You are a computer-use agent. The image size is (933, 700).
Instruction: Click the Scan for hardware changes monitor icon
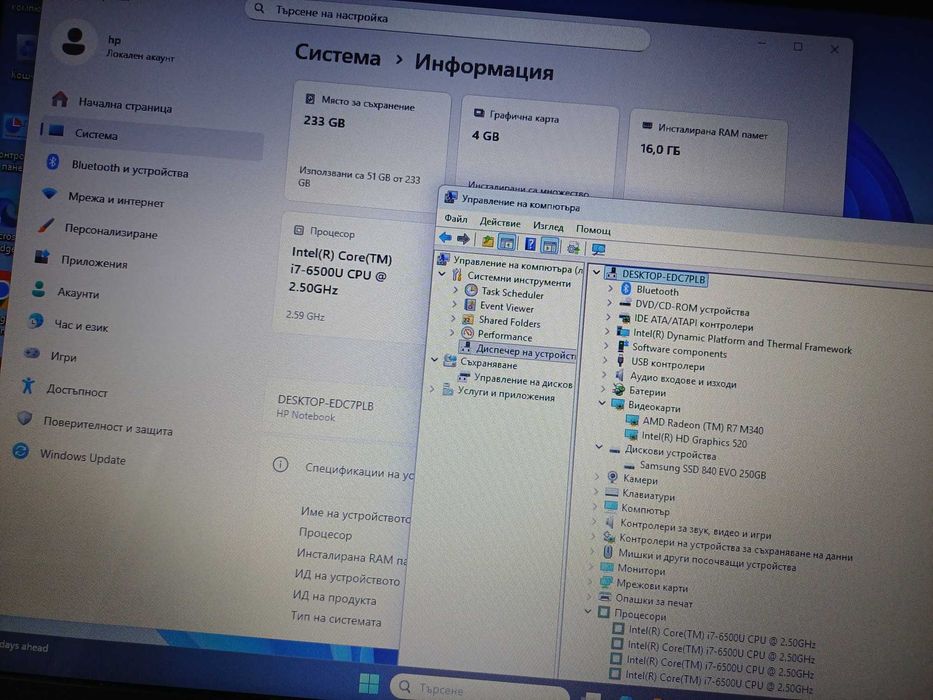coord(598,249)
